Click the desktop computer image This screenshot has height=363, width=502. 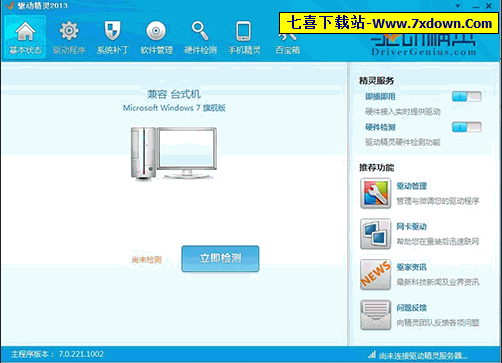pos(174,154)
